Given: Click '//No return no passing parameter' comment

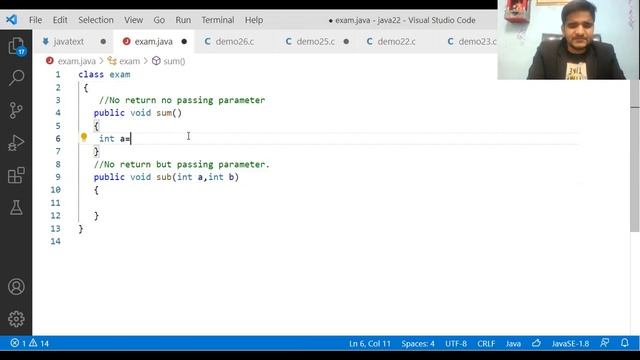Looking at the screenshot, I should tap(182, 100).
